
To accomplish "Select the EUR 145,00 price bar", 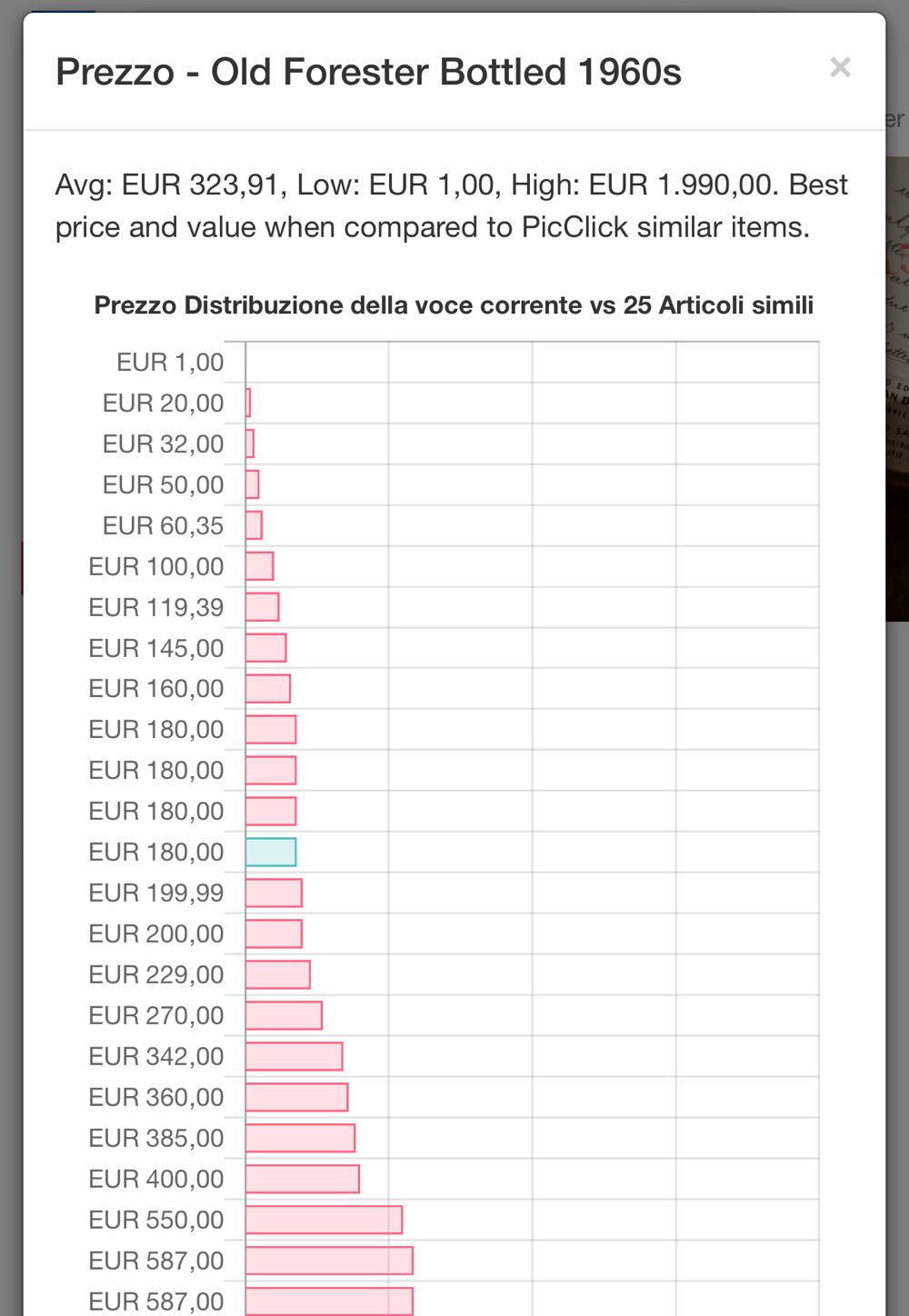I will pyautogui.click(x=266, y=648).
